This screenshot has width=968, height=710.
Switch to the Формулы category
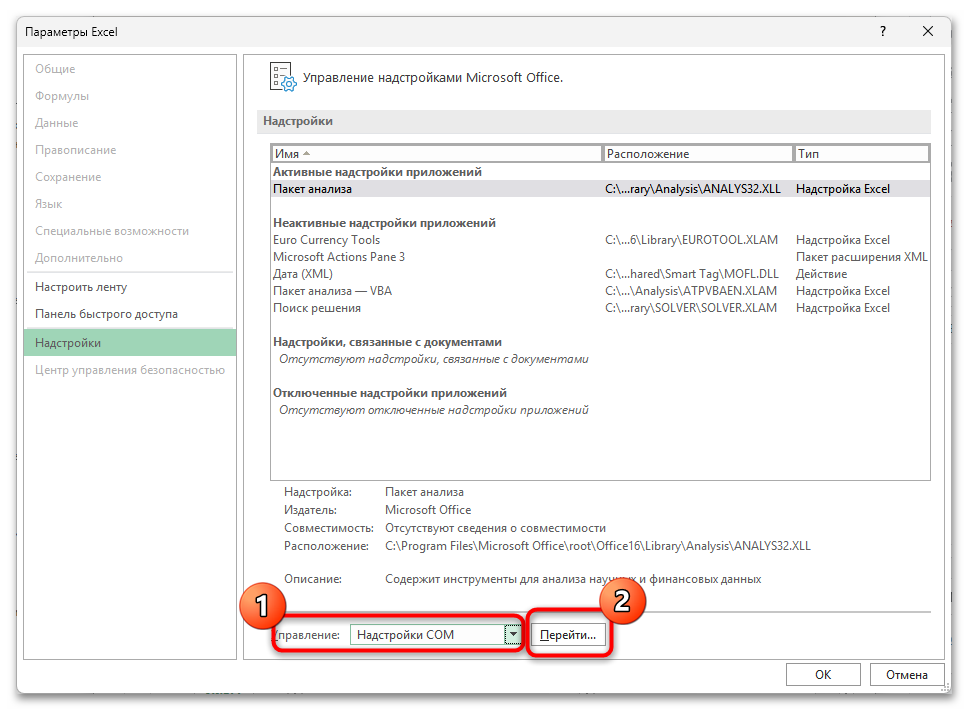tap(62, 96)
